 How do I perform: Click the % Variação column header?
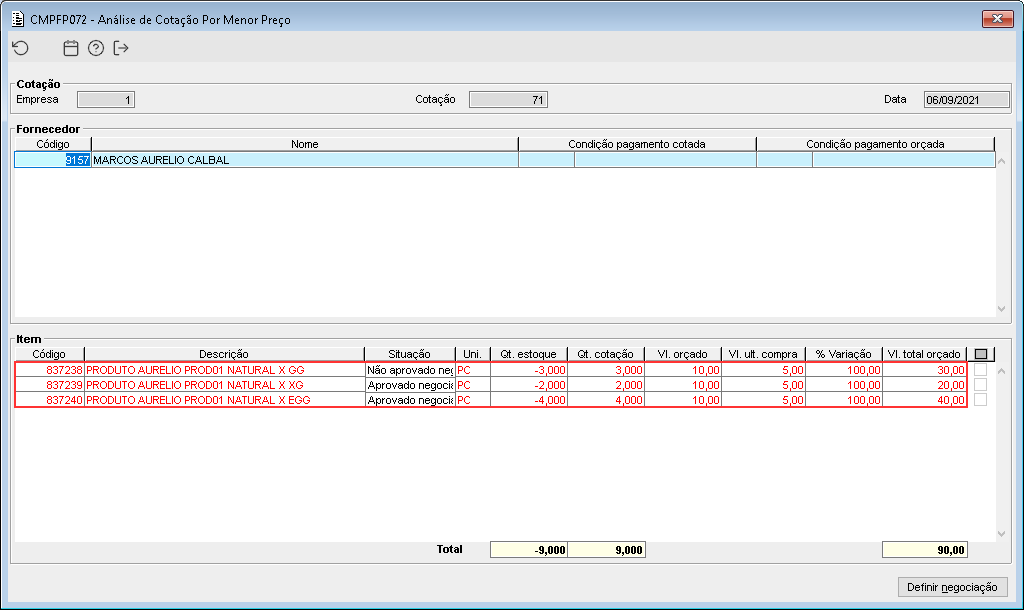[844, 354]
